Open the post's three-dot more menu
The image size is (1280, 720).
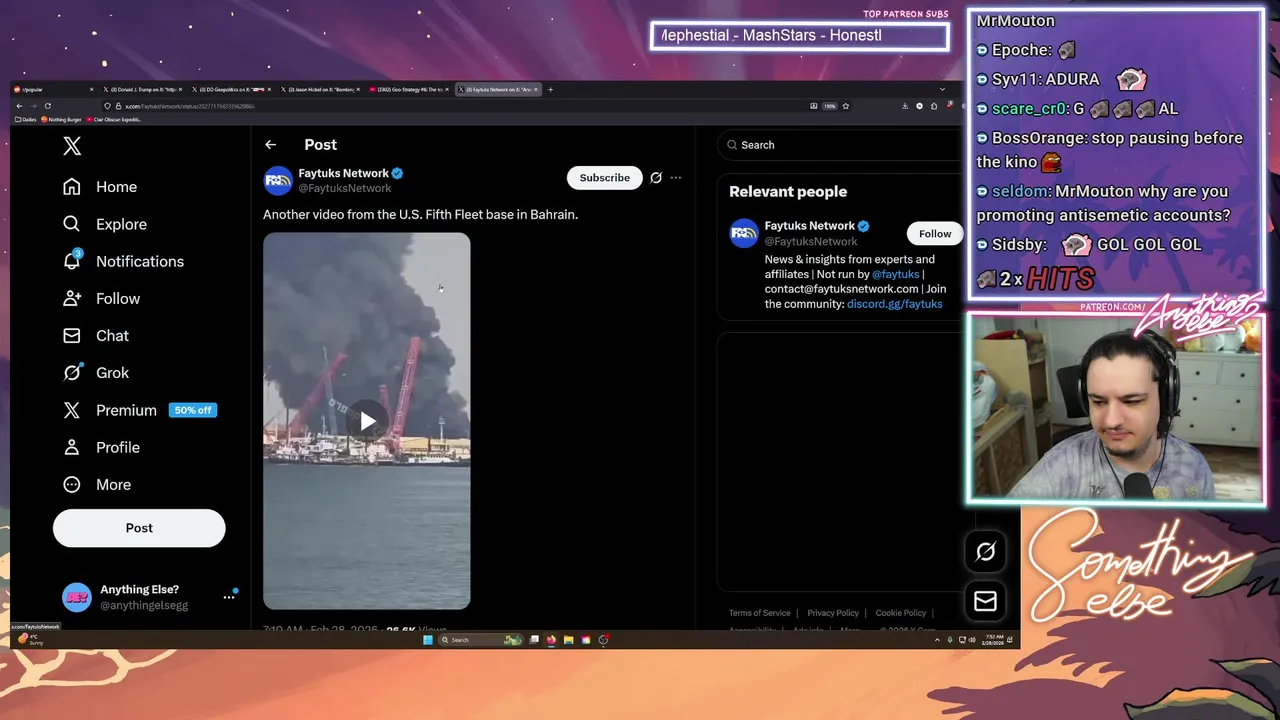pyautogui.click(x=676, y=178)
